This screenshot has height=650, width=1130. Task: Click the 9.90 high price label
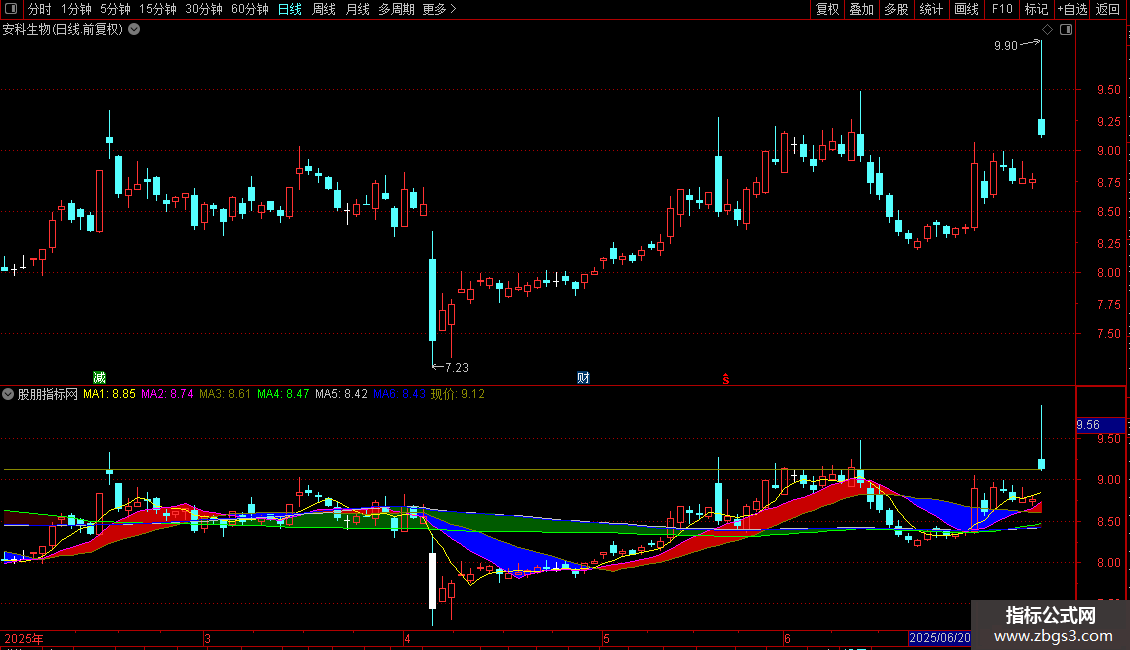pyautogui.click(x=1005, y=45)
